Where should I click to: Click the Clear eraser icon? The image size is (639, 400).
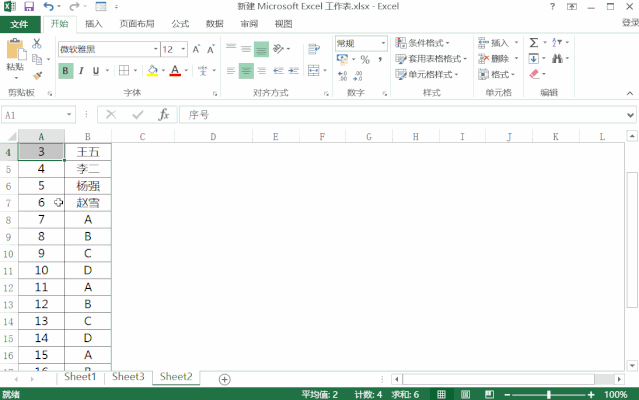[x=534, y=74]
